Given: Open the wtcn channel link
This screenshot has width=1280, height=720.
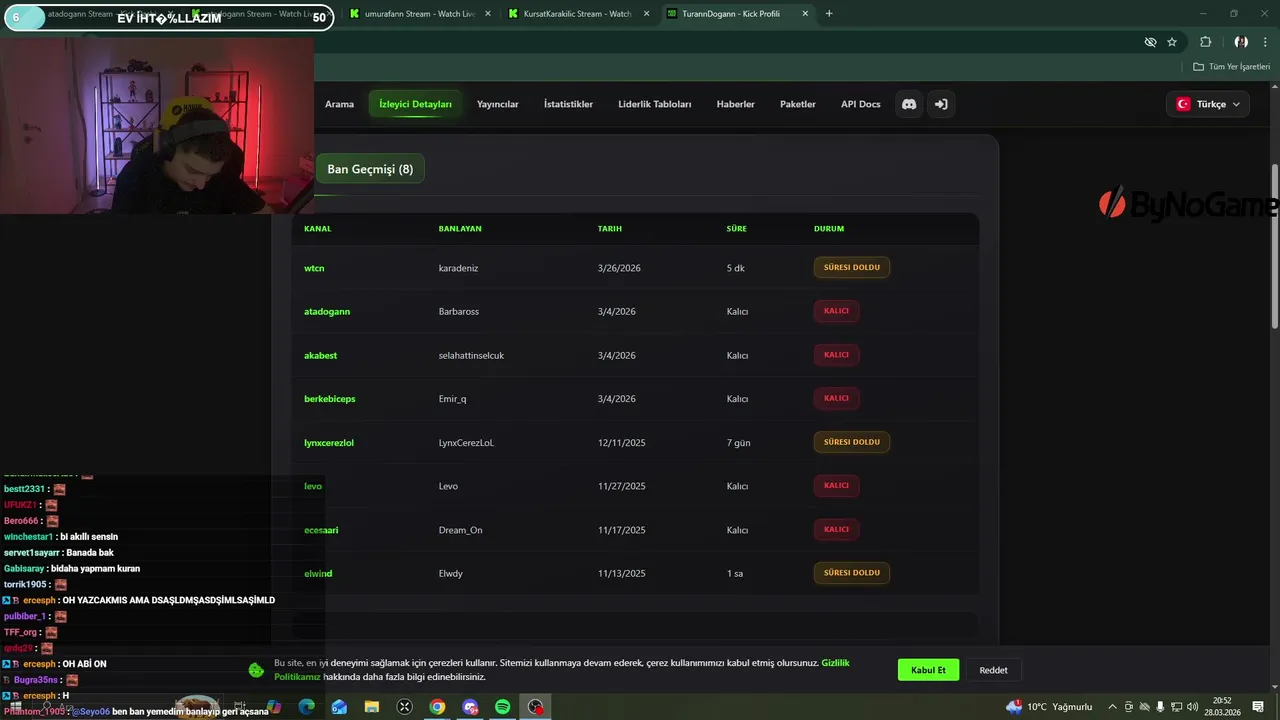Looking at the screenshot, I should (x=314, y=268).
